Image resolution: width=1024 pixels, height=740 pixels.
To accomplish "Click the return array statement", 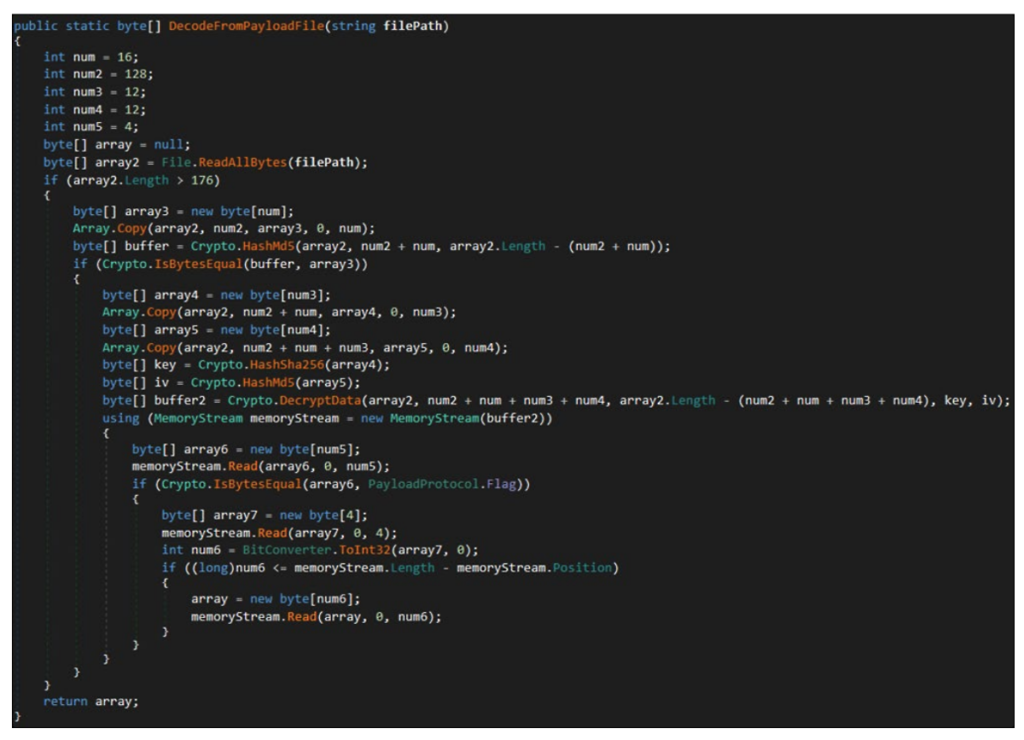I will (91, 701).
